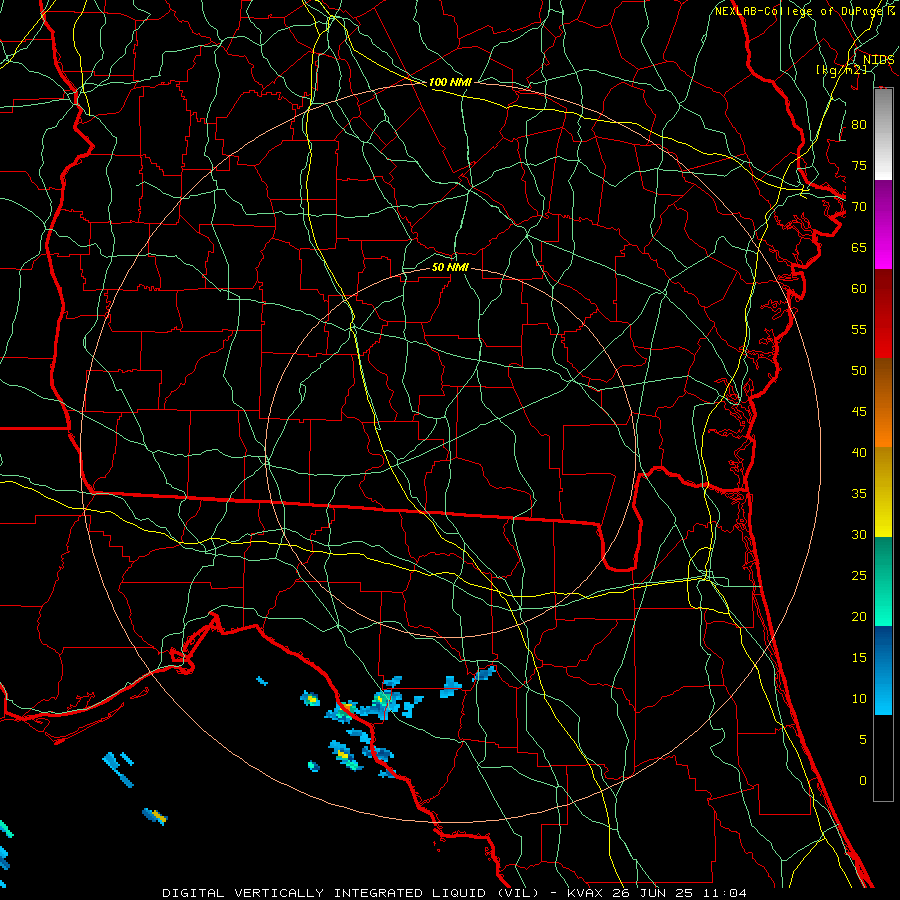Image resolution: width=900 pixels, height=900 pixels.
Task: Click the scale value "70"
Action: click(859, 207)
